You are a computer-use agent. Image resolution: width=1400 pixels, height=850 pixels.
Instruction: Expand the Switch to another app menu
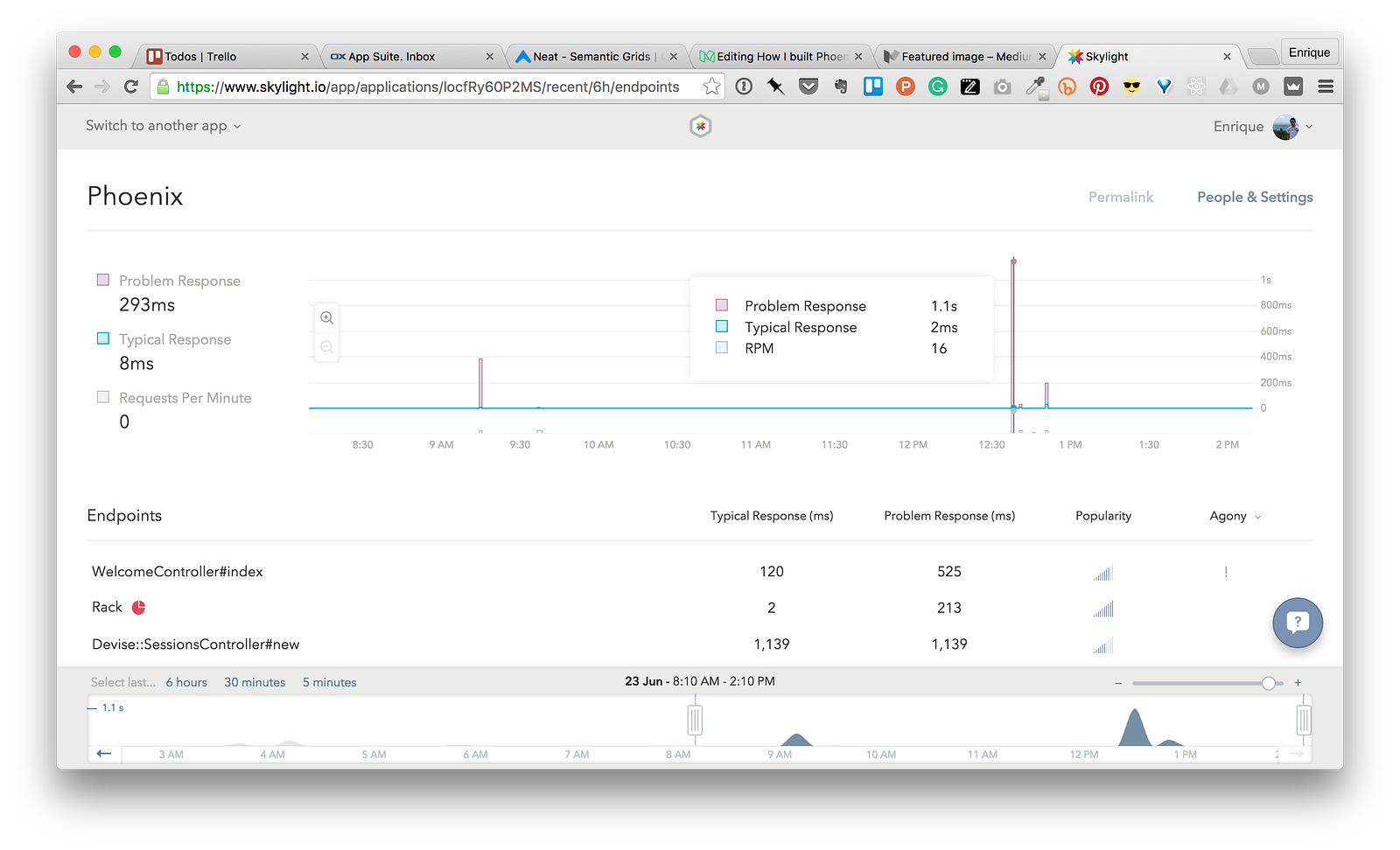click(x=164, y=126)
